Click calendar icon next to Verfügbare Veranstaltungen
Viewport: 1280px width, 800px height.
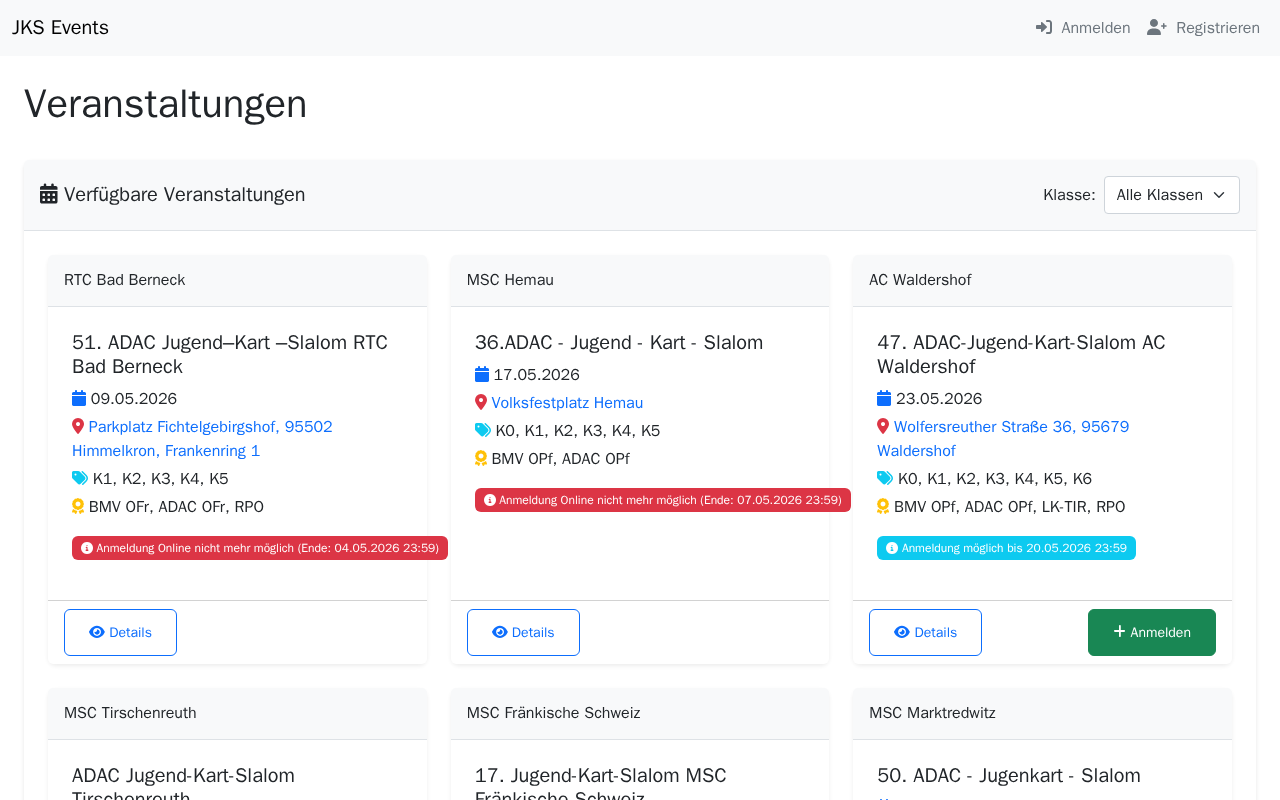pyautogui.click(x=49, y=194)
